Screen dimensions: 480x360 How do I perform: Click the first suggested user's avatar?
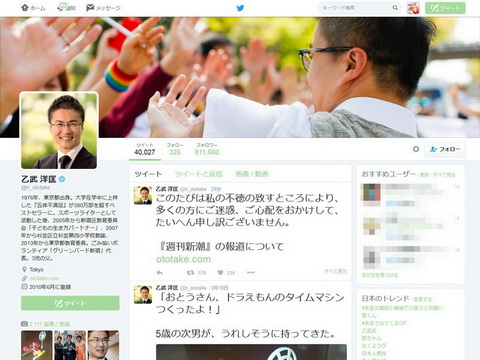tap(372, 194)
